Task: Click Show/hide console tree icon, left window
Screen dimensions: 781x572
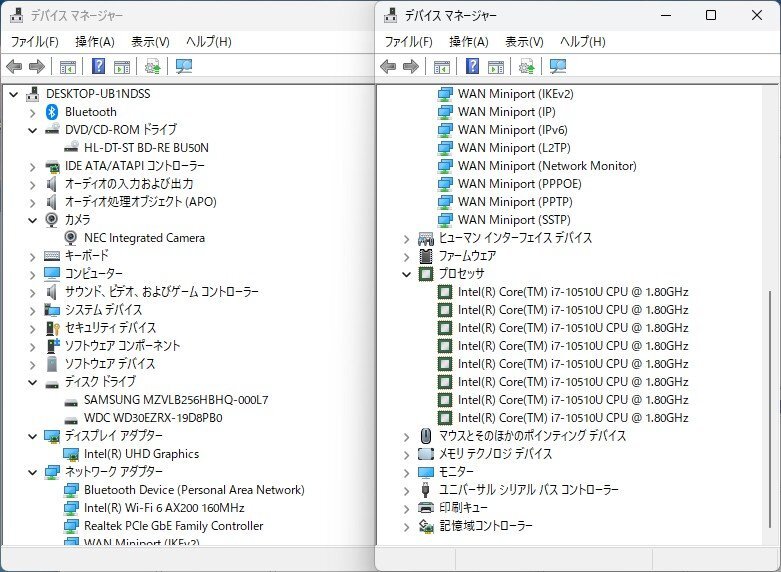Action: pyautogui.click(x=68, y=66)
